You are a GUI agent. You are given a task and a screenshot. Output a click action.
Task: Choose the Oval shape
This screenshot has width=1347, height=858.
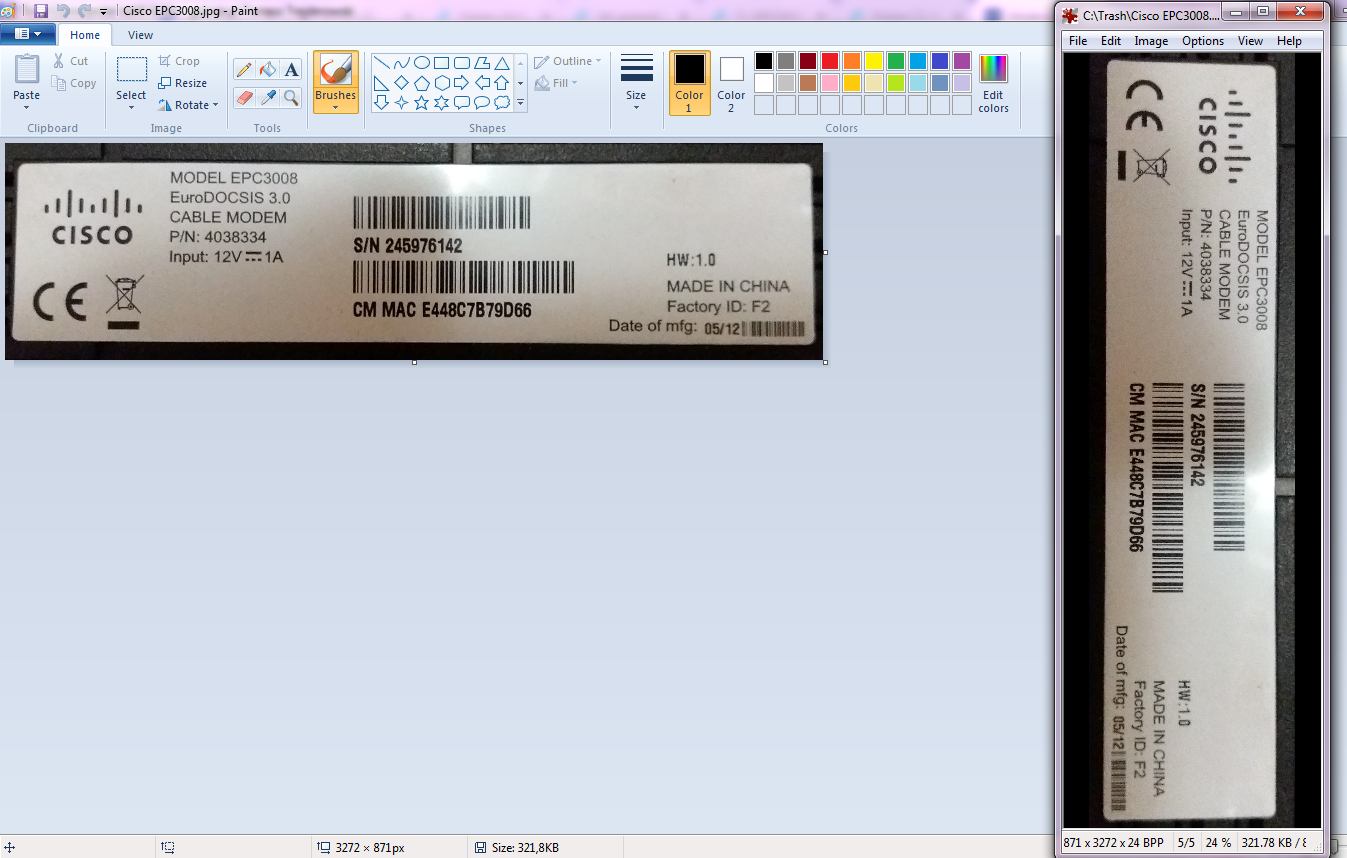point(421,62)
